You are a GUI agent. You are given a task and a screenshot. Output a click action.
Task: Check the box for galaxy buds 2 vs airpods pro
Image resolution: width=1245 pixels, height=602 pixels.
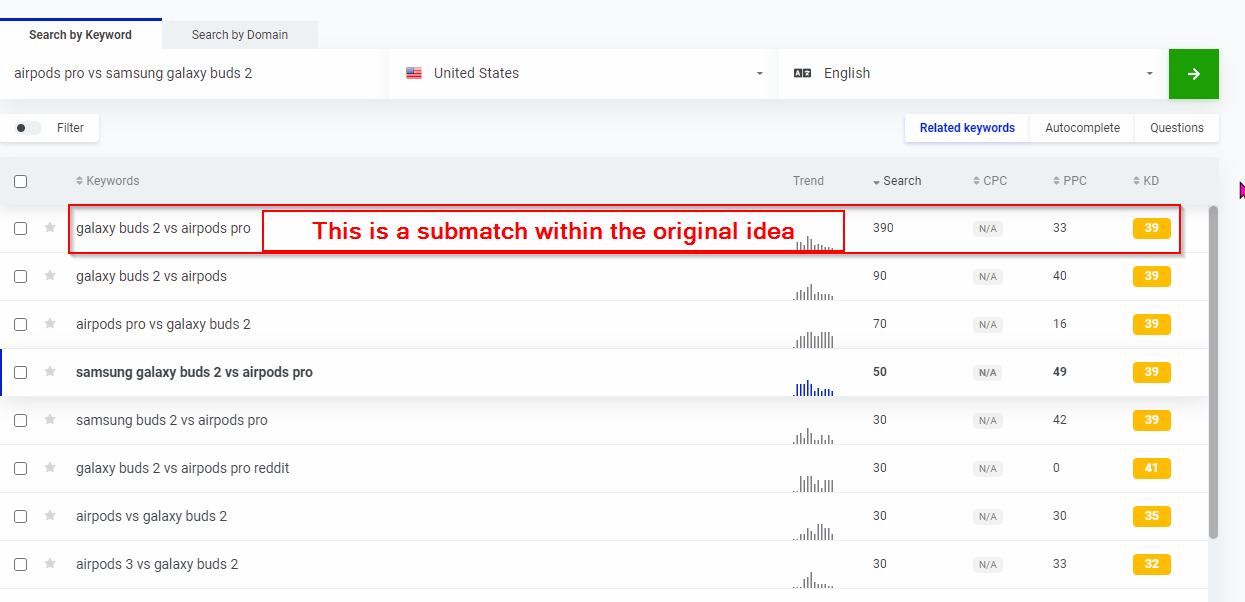20,228
